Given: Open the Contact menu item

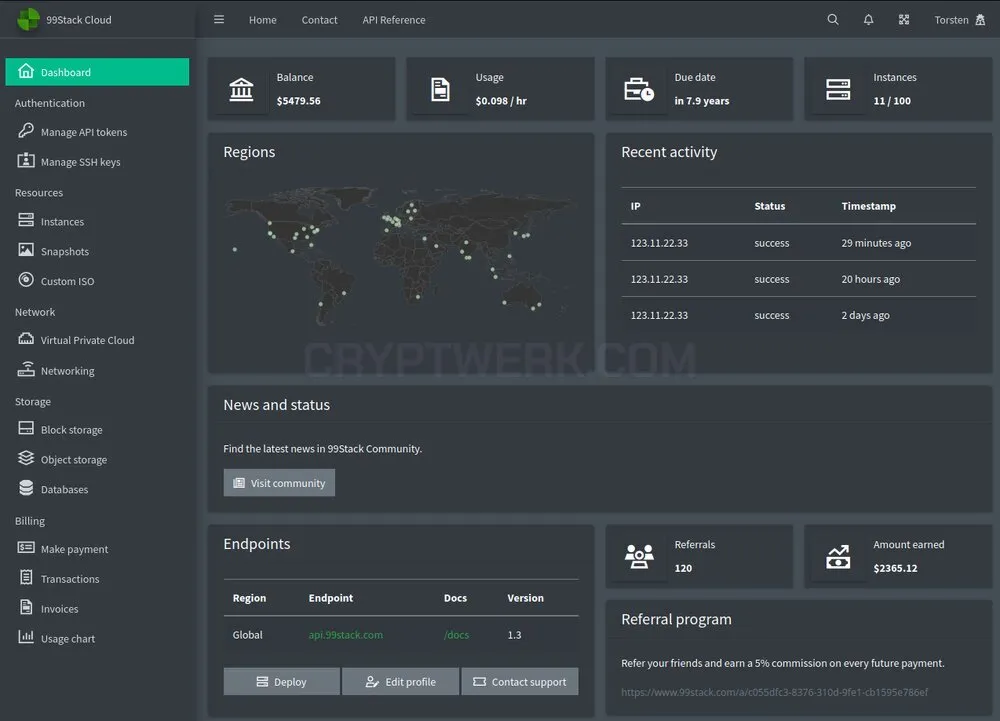Looking at the screenshot, I should tap(320, 20).
